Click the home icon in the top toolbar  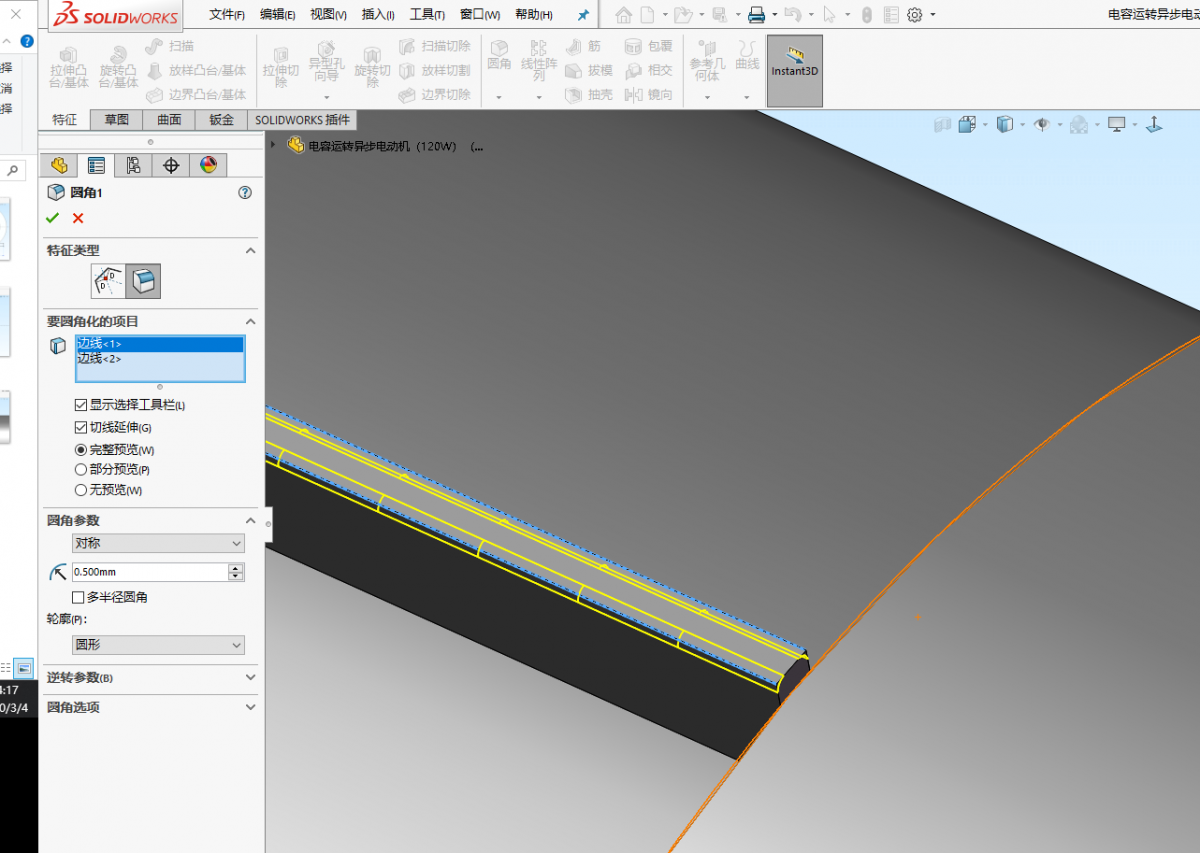624,14
